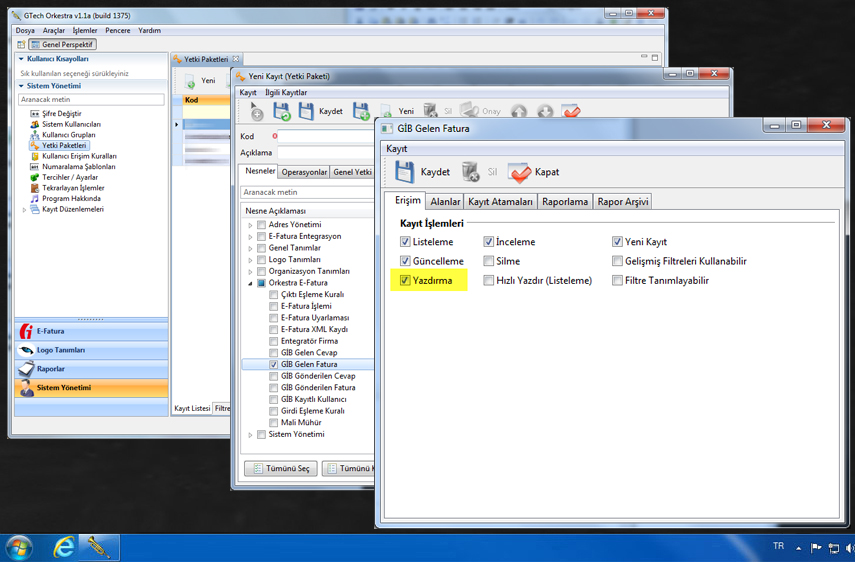
Task: Enable Filtre Tanımlayabilir checkbox
Action: tap(617, 280)
